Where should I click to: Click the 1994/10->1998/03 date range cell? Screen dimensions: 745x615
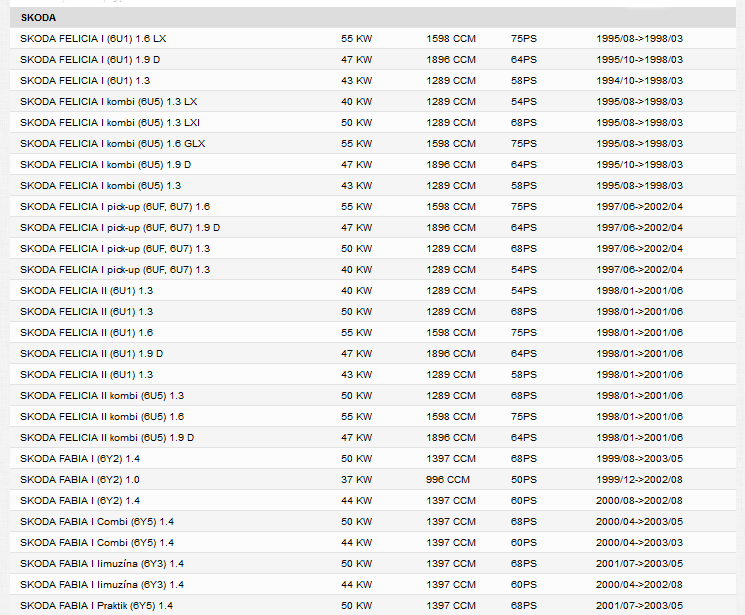(x=639, y=81)
